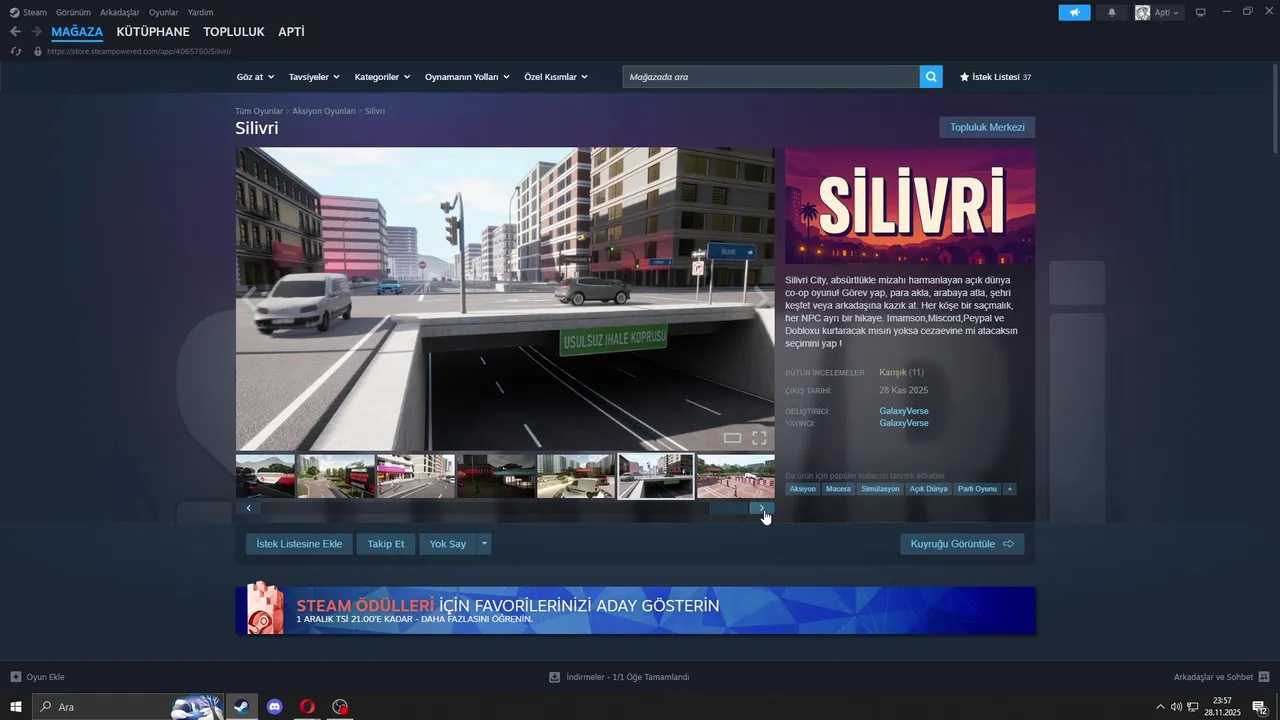Screen dimensions: 1280x720
Task: Open Arkadaşlar ve Sohbet panel
Action: 1221,677
